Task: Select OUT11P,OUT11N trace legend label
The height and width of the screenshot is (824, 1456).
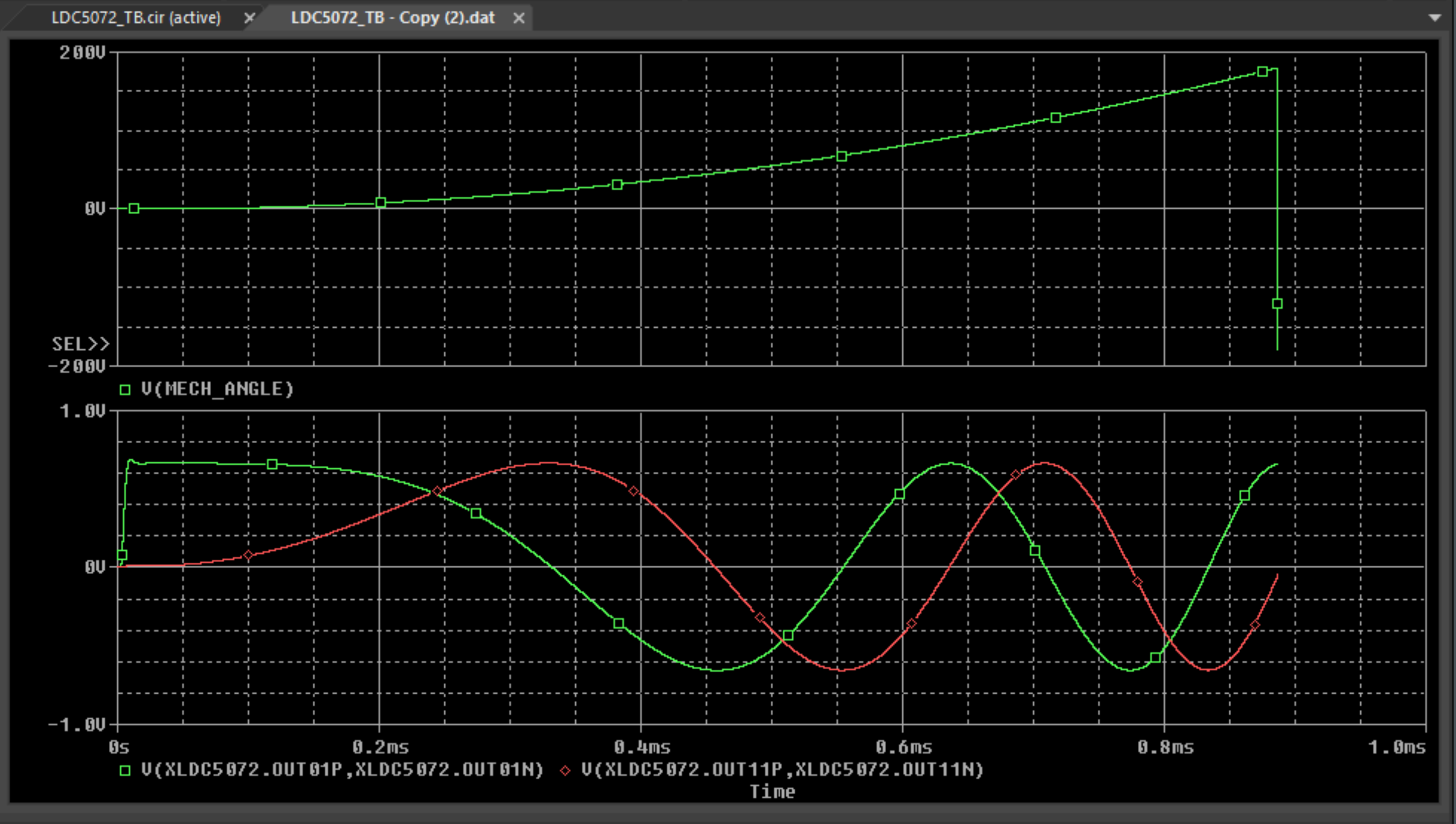Action: click(x=782, y=770)
